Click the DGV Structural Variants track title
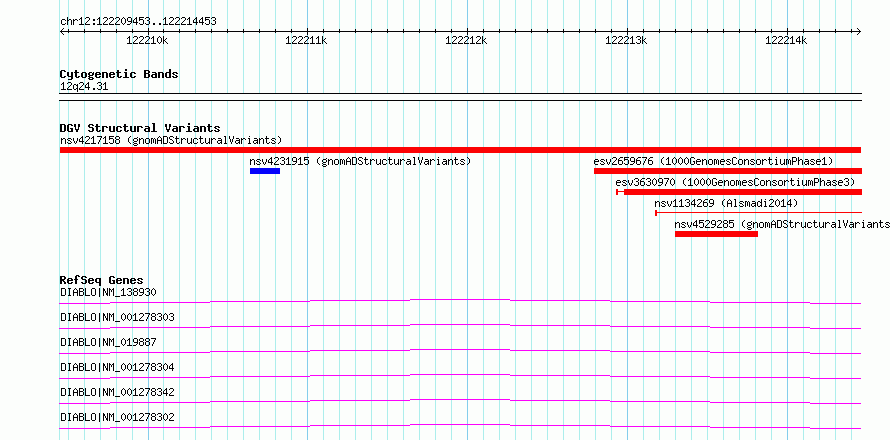The height and width of the screenshot is (440, 890). [x=140, y=128]
